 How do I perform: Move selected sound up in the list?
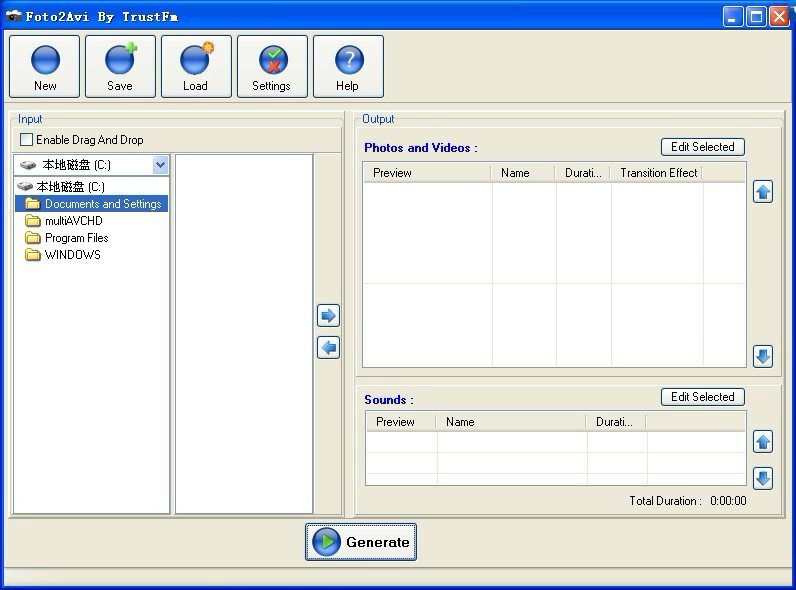(x=763, y=442)
